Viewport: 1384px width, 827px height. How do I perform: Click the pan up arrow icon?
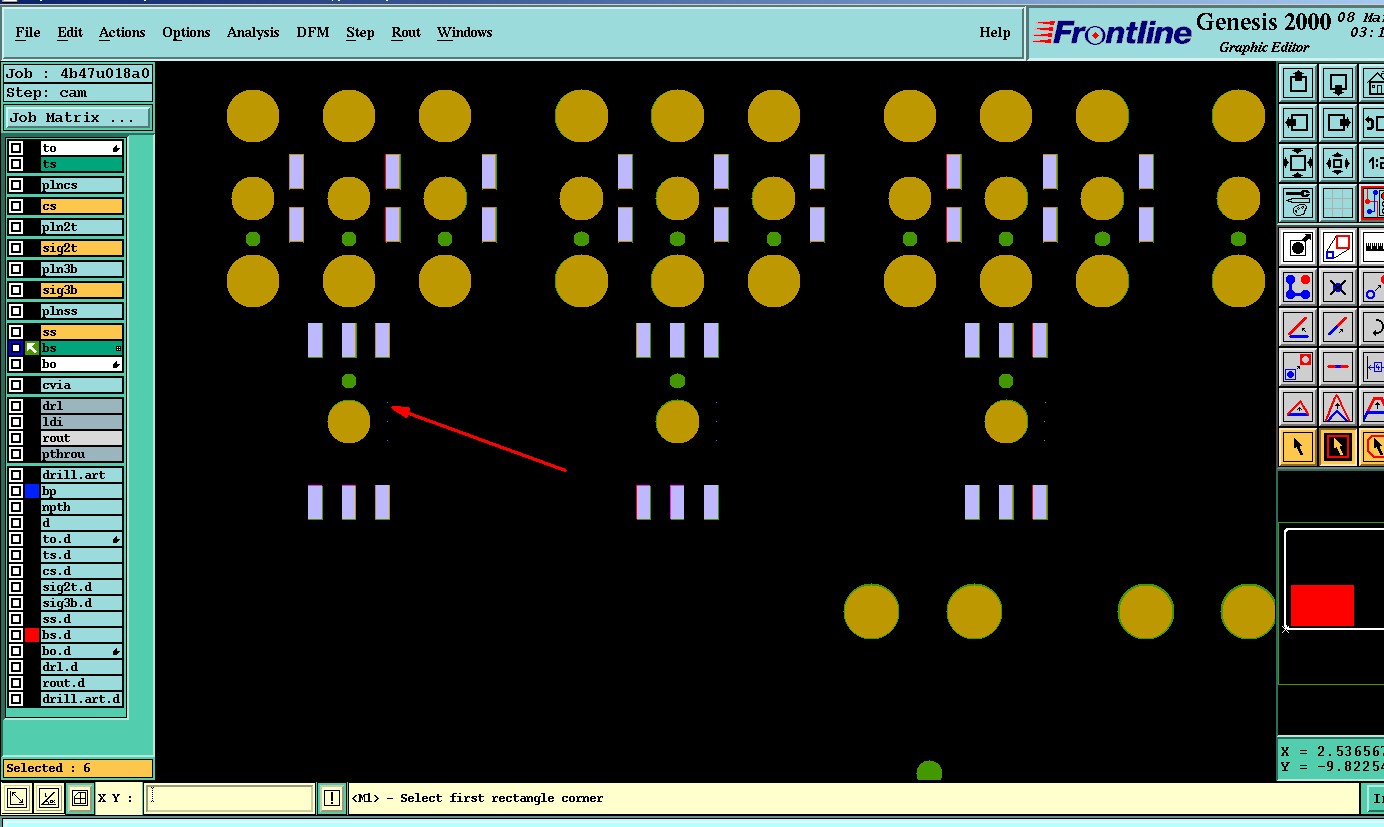coord(1297,82)
